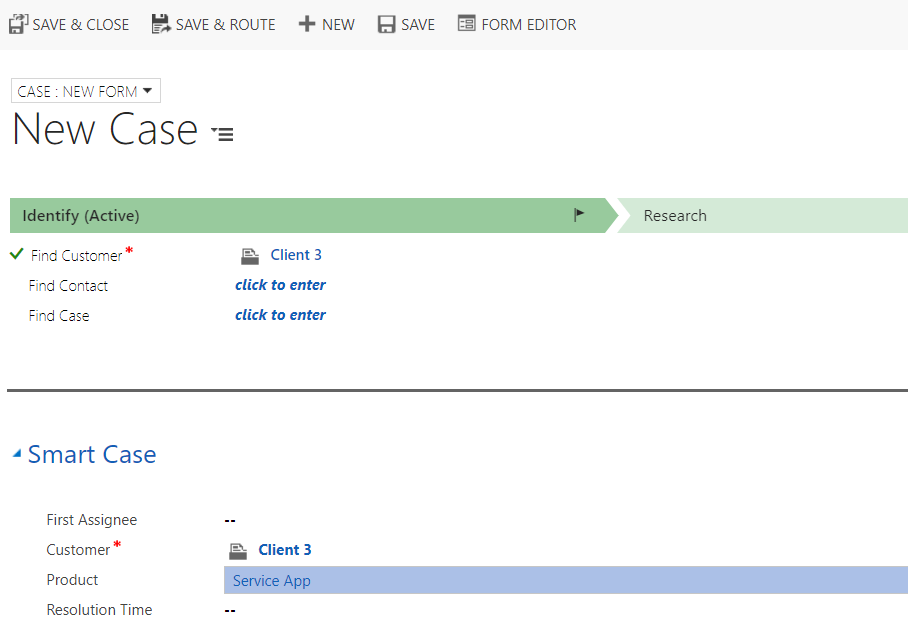This screenshot has width=908, height=635.
Task: Open the Client 3 link in Customer field
Action: [284, 550]
